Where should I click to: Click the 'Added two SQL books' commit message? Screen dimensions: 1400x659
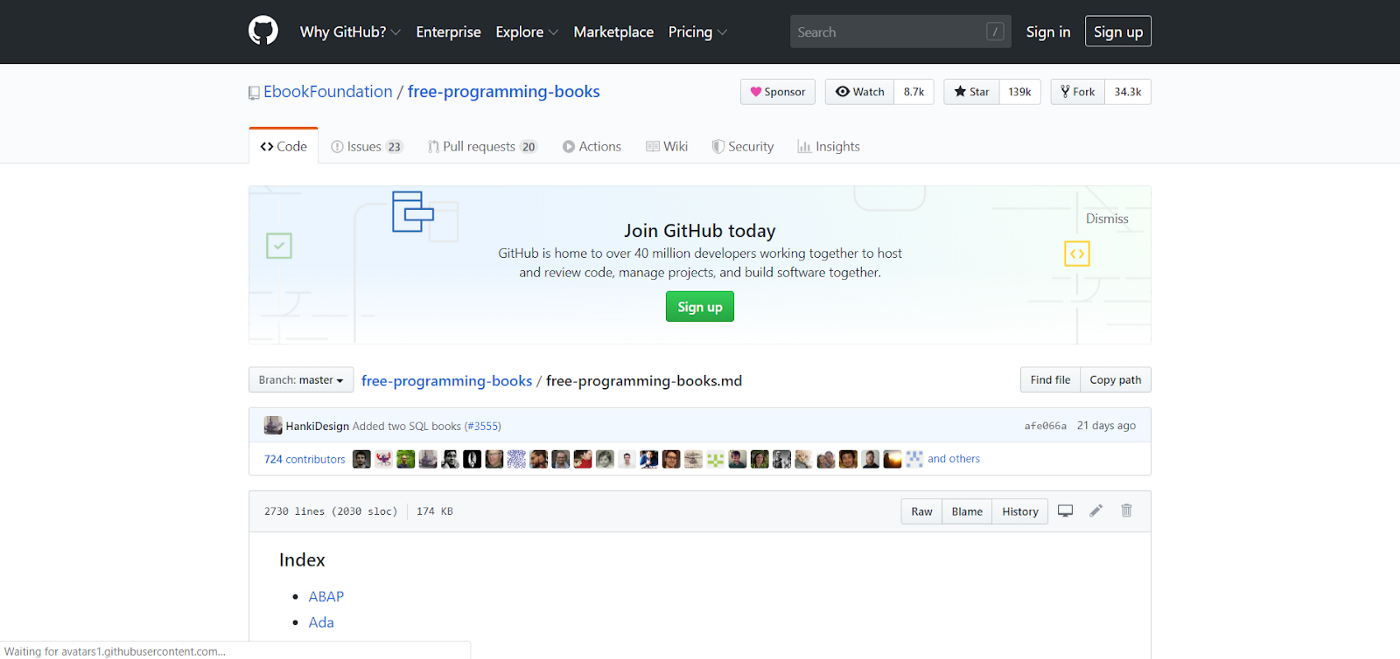point(406,426)
